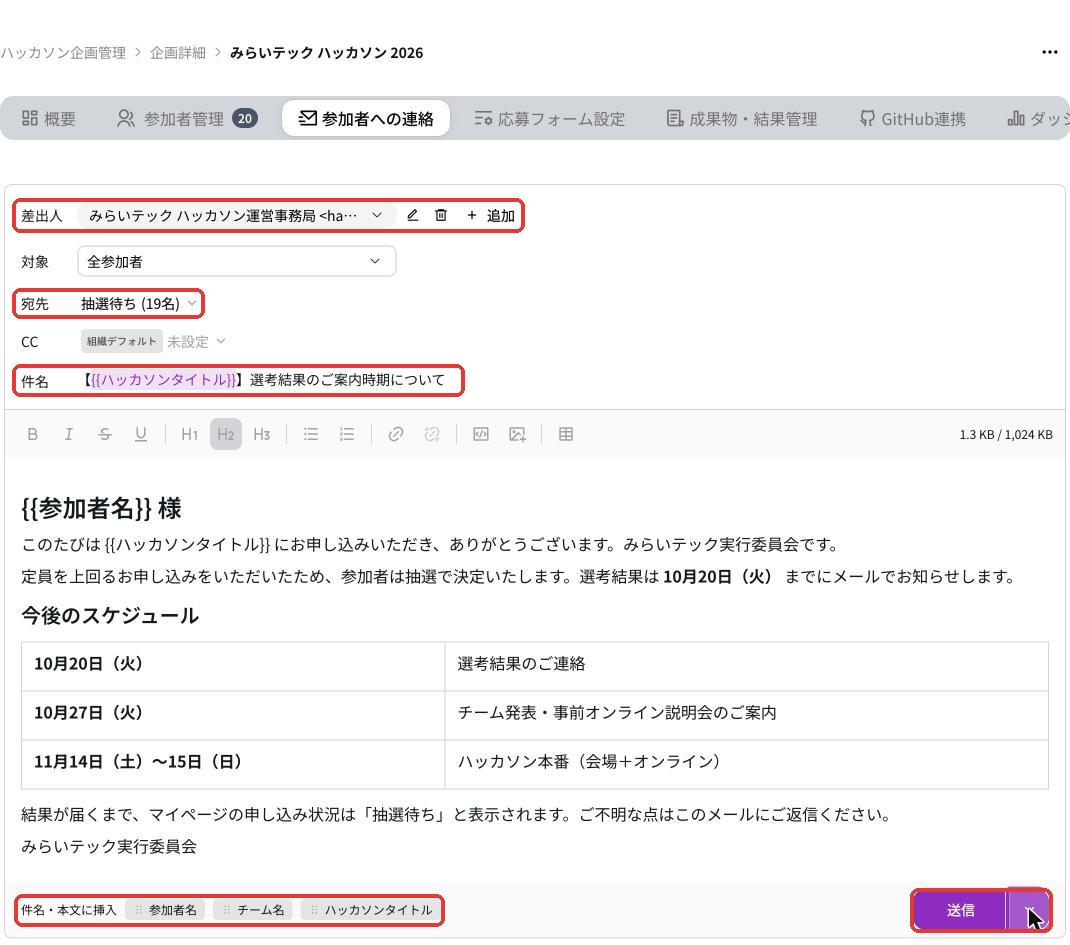Toggle the active H2 heading button

tap(226, 435)
